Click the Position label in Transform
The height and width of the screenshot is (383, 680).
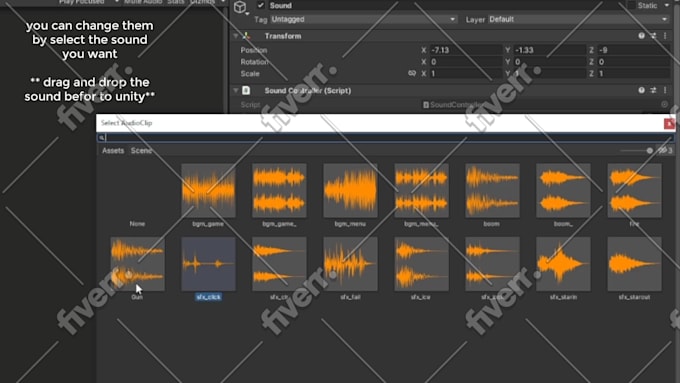pos(254,50)
